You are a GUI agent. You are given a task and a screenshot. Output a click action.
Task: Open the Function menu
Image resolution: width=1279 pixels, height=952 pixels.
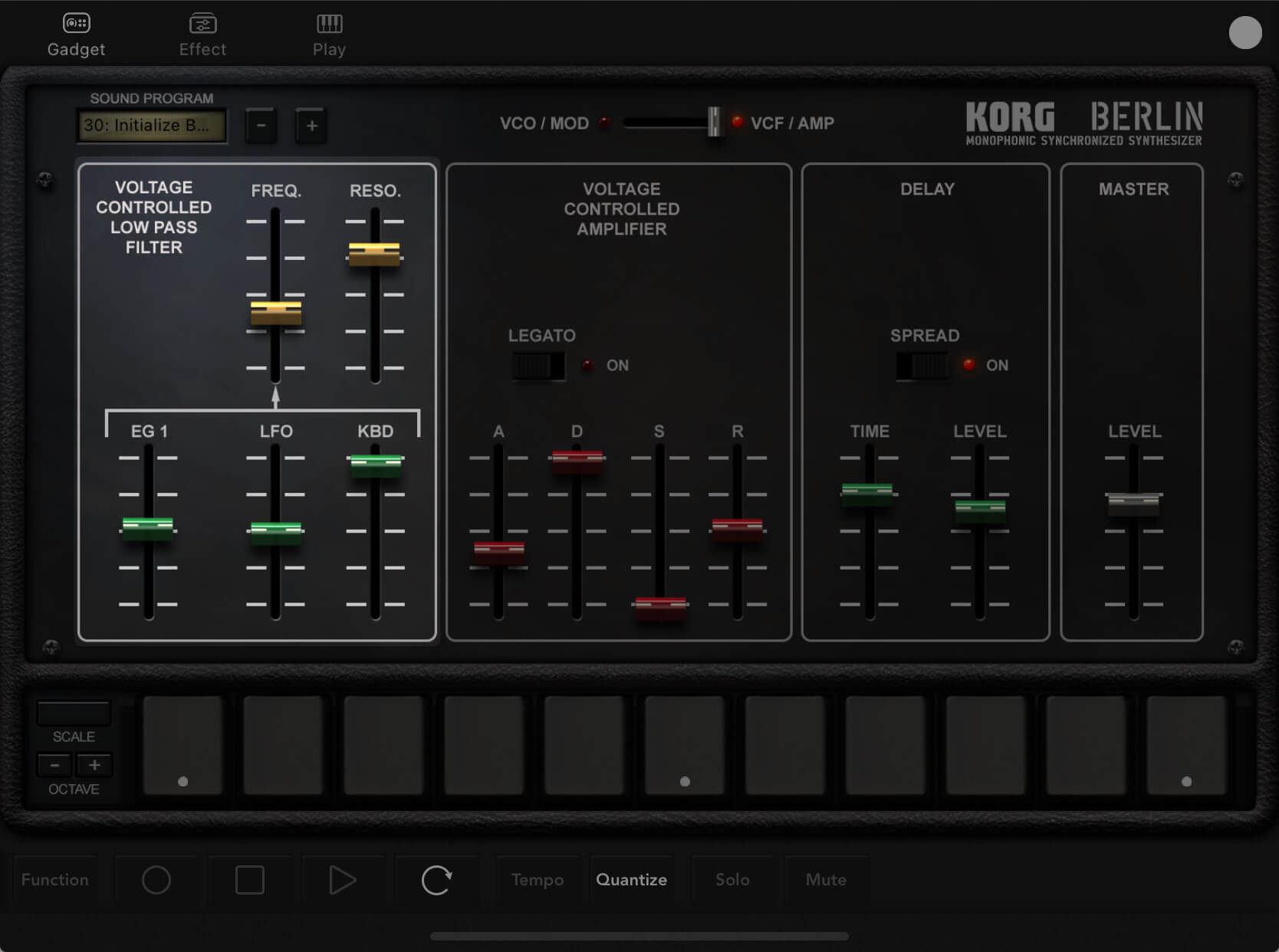(55, 880)
